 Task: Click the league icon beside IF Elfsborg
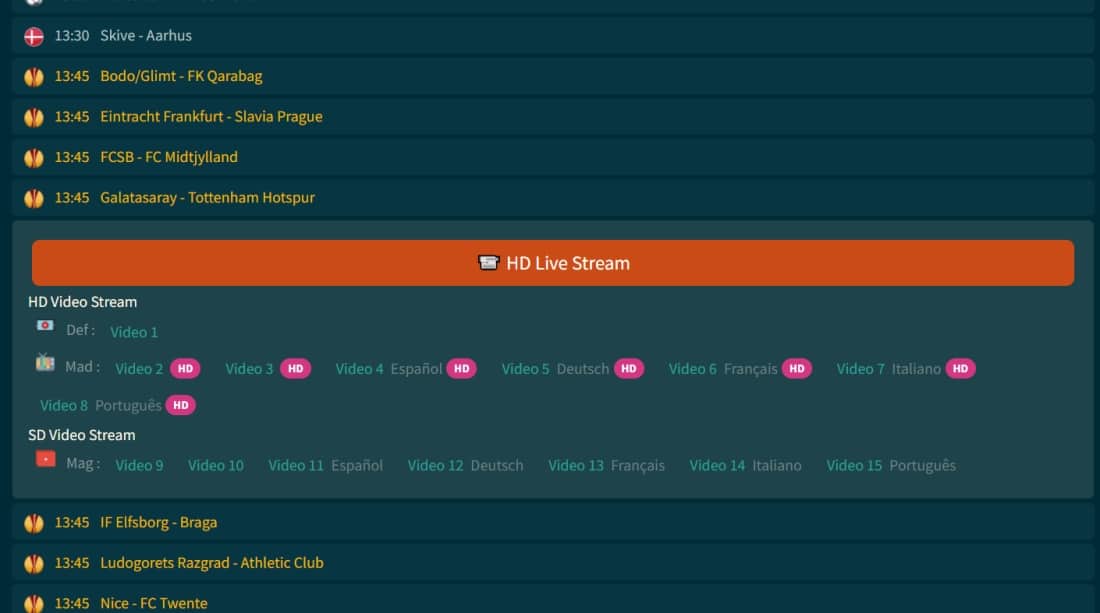(34, 523)
